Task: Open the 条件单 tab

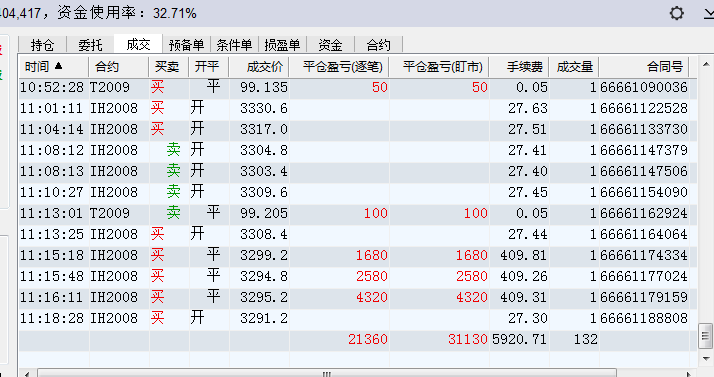Action: point(234,45)
